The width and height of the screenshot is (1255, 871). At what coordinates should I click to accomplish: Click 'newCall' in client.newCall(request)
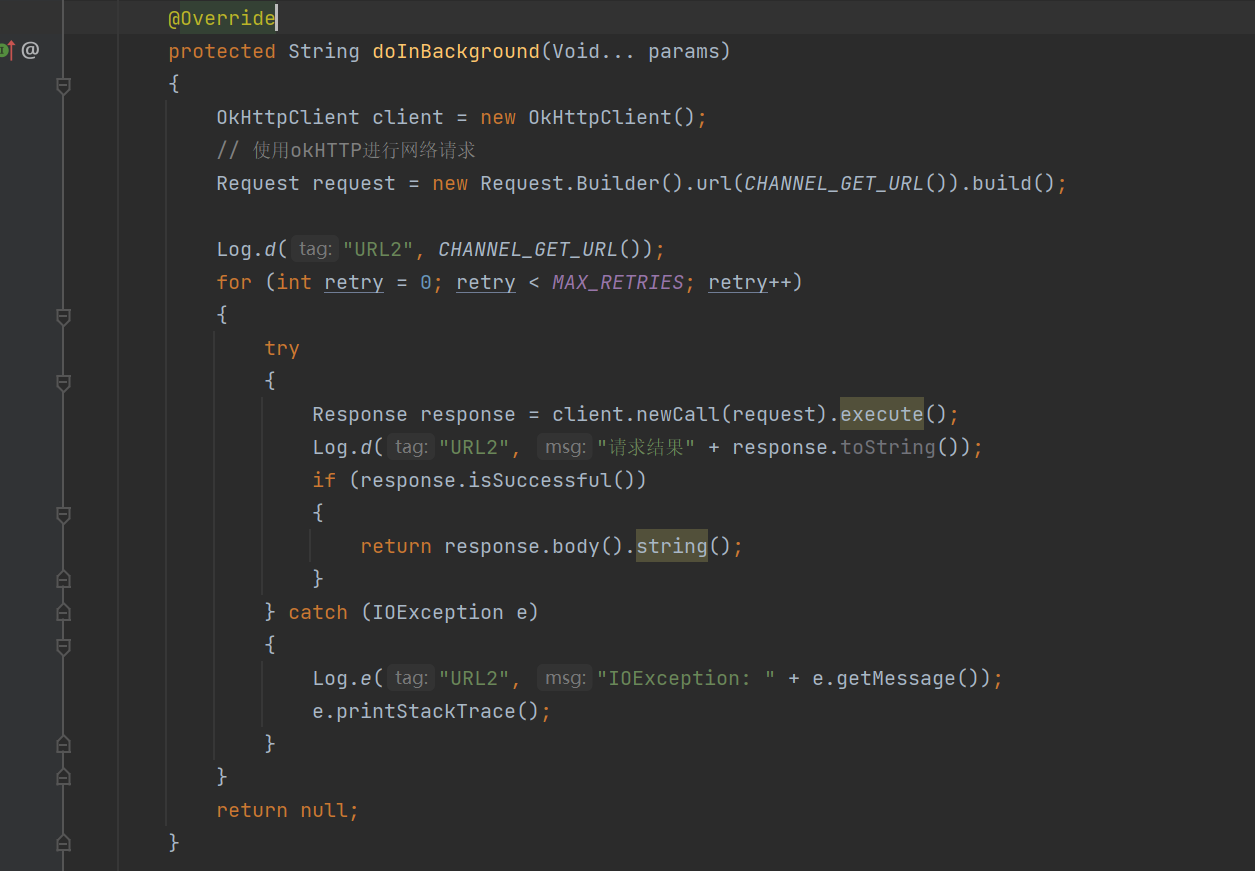coord(678,414)
